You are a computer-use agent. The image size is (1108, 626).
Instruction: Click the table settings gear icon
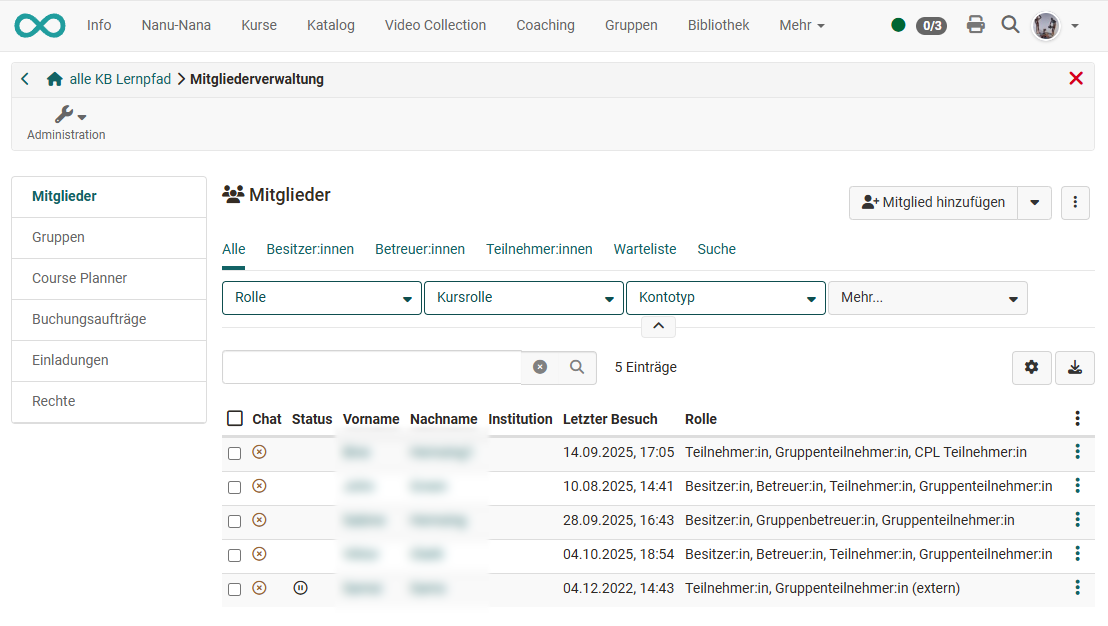[1031, 368]
